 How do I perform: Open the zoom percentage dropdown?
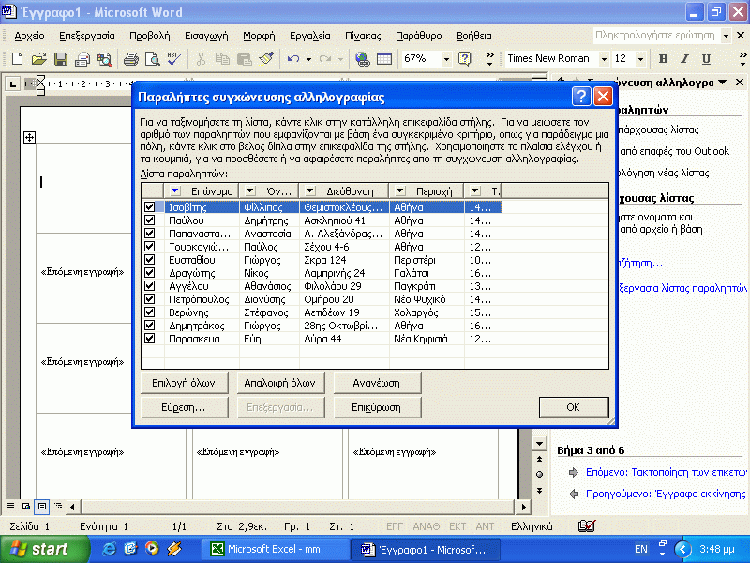(446, 59)
